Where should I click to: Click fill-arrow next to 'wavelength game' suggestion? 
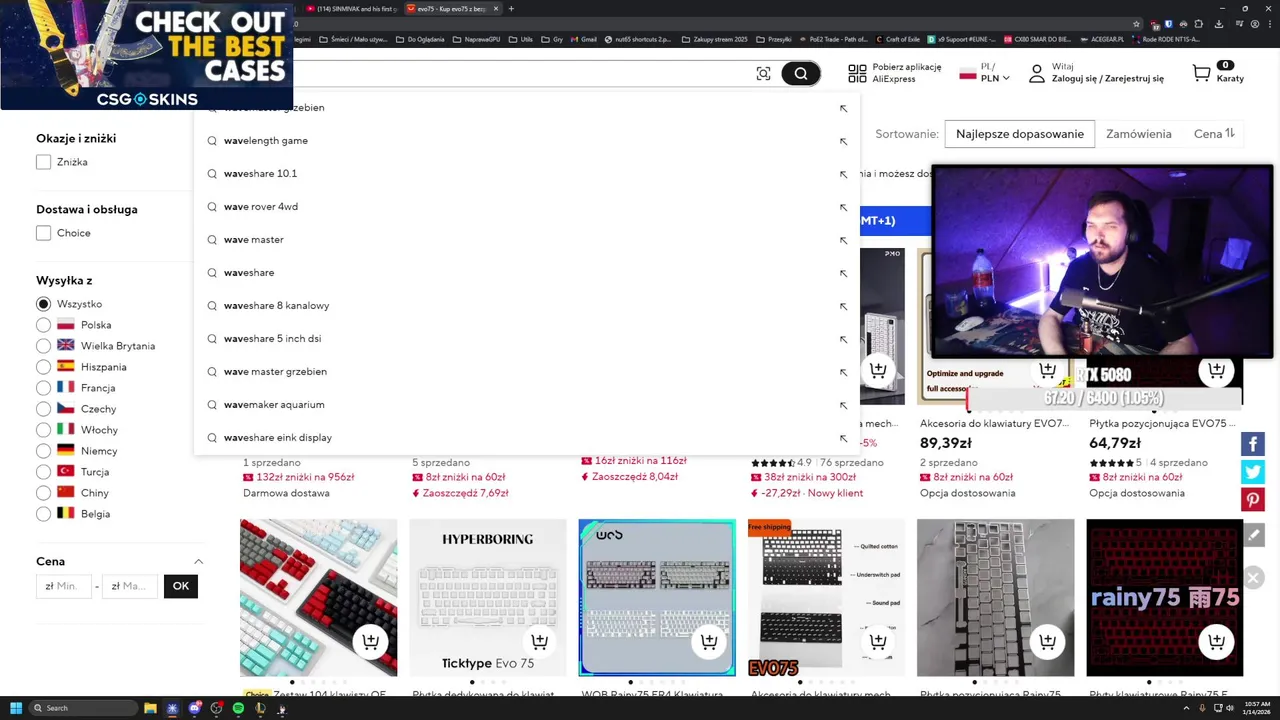pos(843,141)
